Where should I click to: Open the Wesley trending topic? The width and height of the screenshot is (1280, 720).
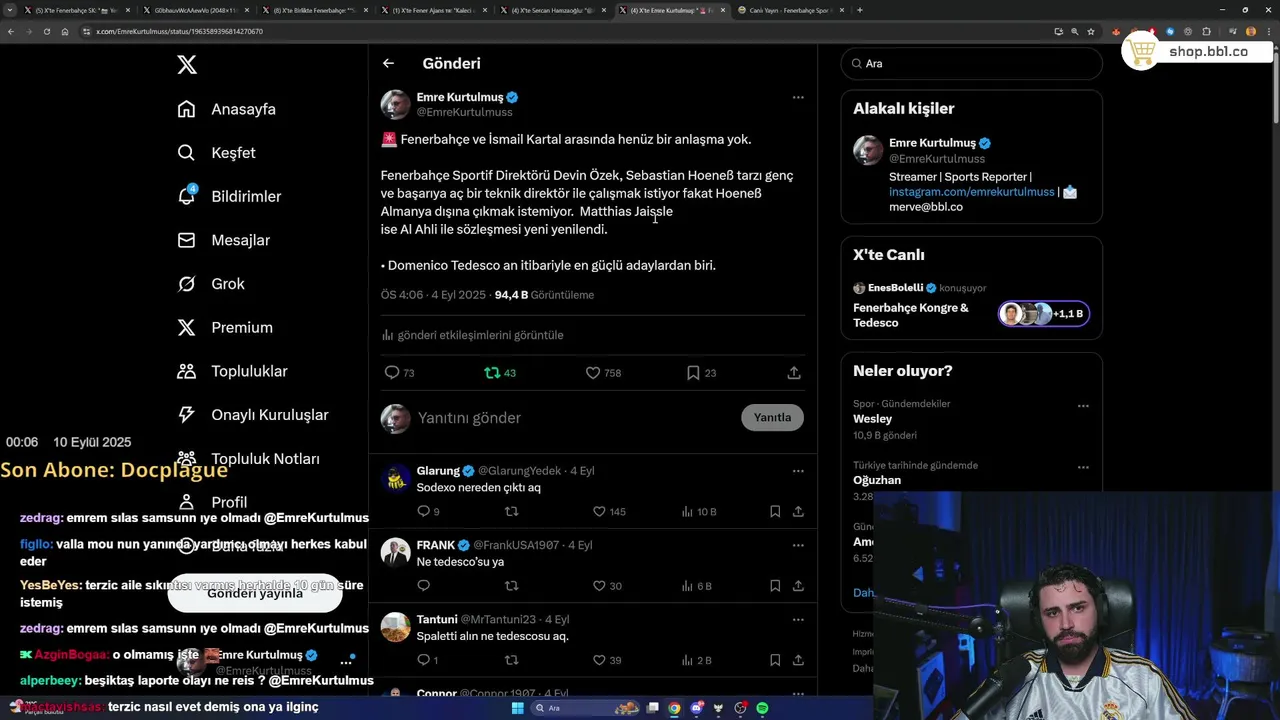point(872,419)
